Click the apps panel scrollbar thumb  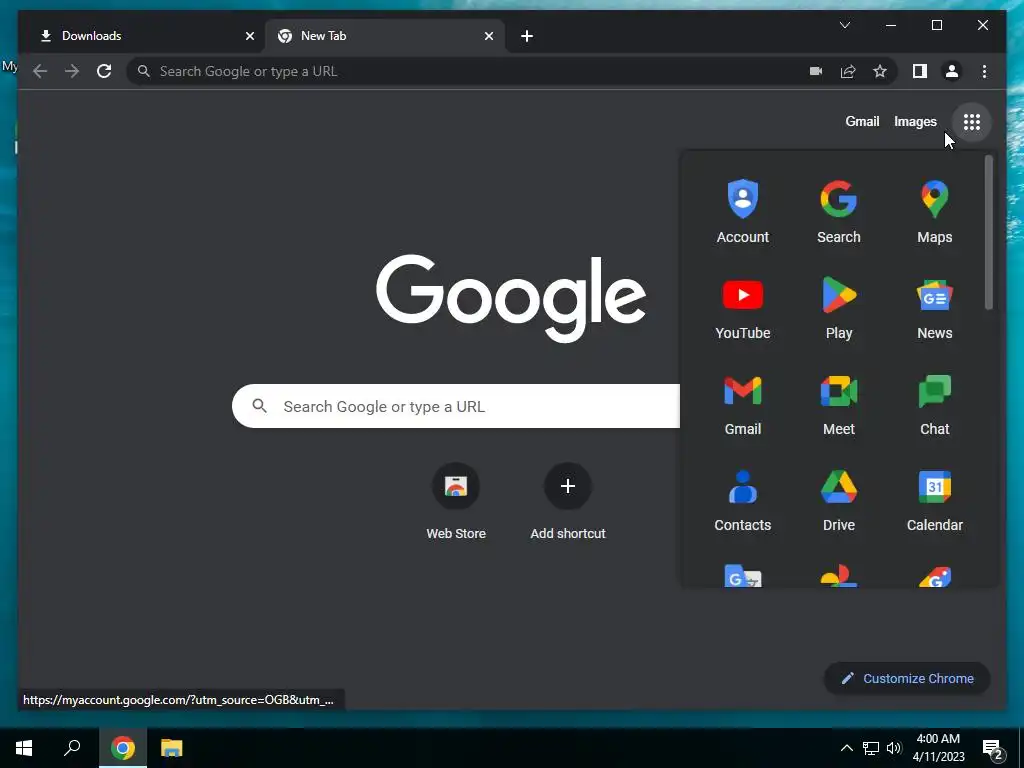(x=989, y=232)
